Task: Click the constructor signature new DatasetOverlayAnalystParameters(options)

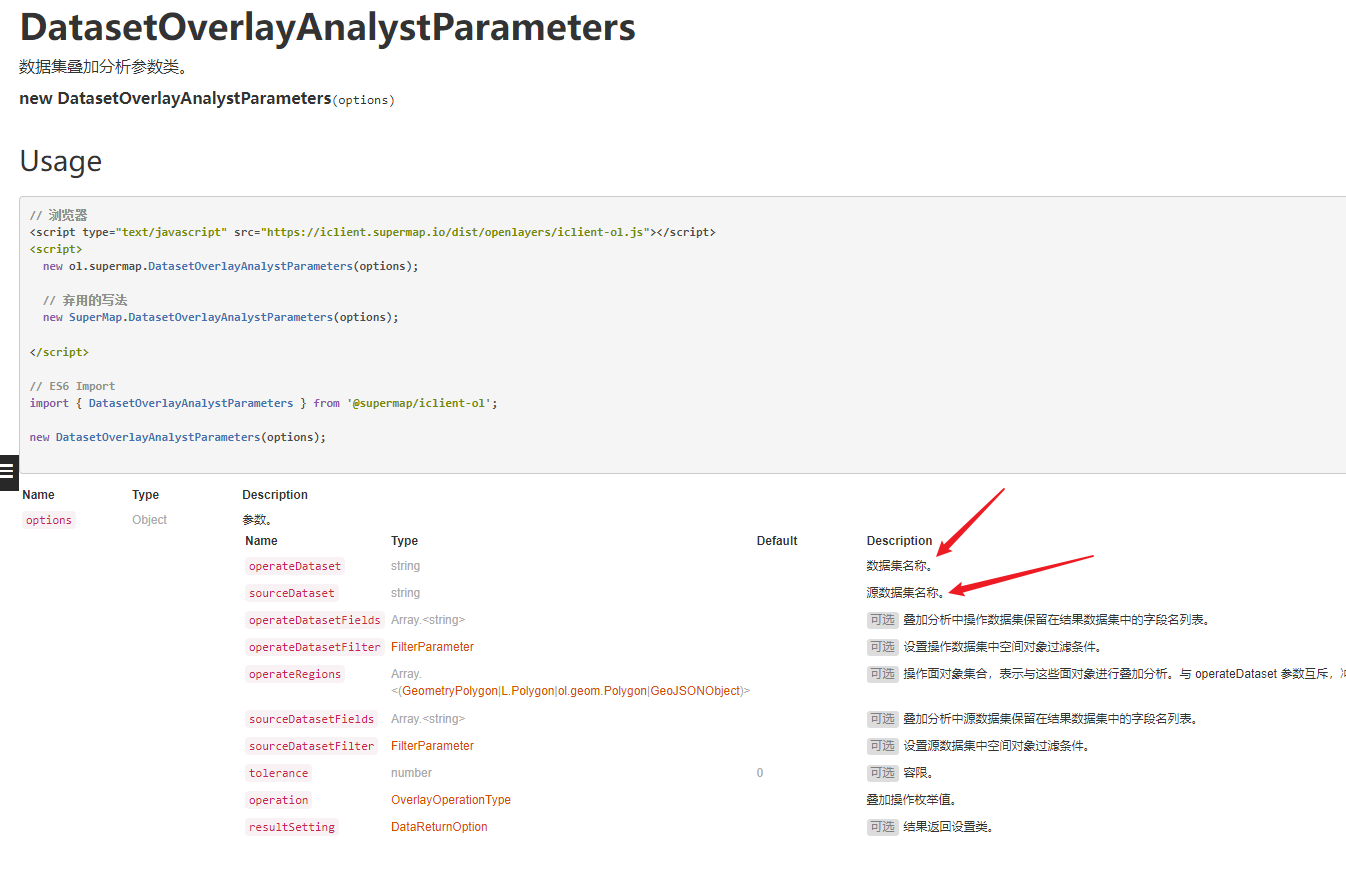Action: (207, 99)
